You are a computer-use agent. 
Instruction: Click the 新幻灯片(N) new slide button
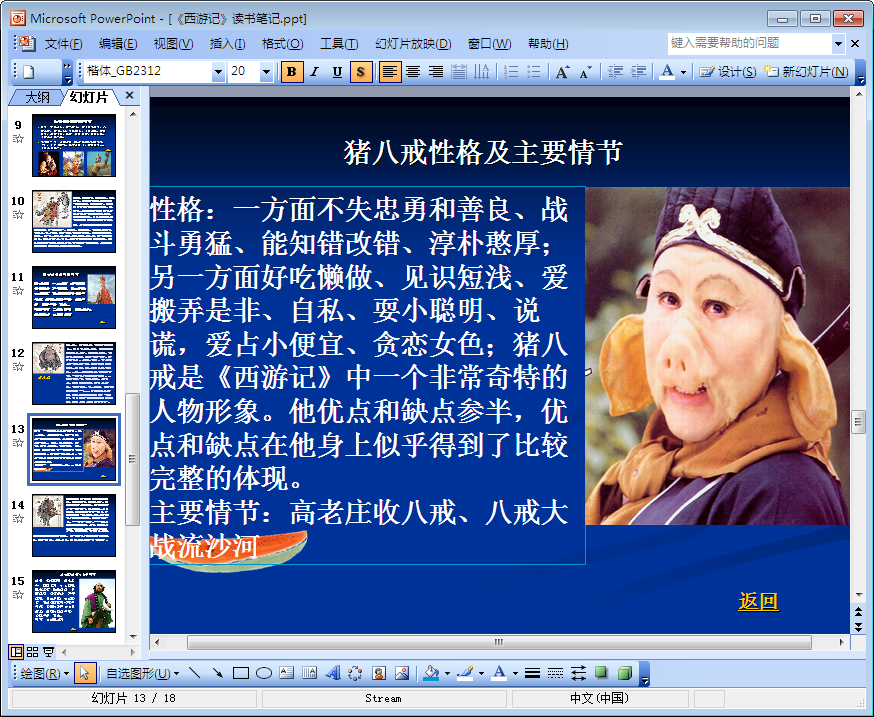tap(806, 71)
